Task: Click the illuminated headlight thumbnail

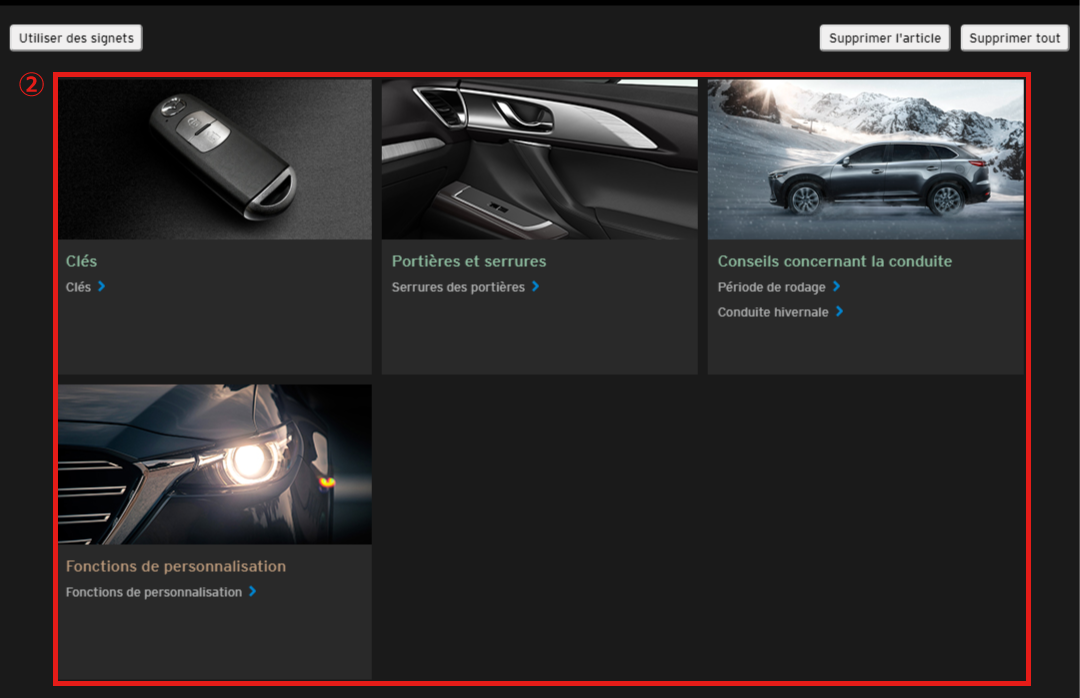Action: 215,464
